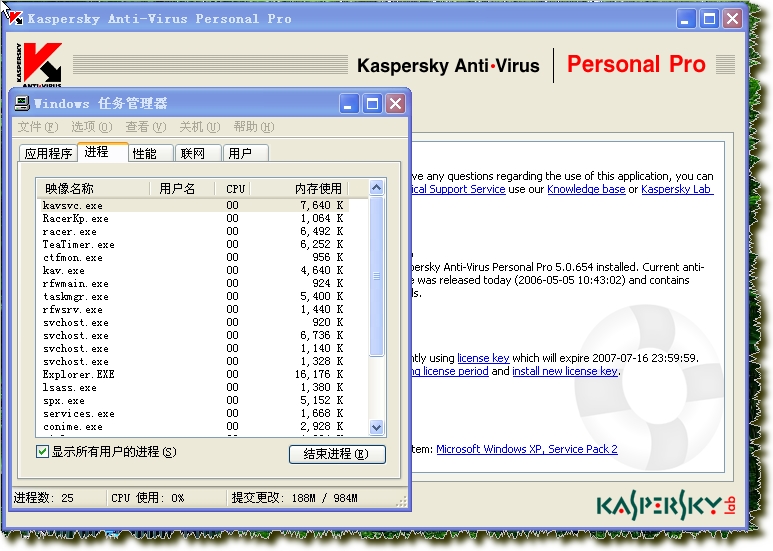Click the 结束进程(E) button
This screenshot has width=773, height=551.
[x=337, y=454]
